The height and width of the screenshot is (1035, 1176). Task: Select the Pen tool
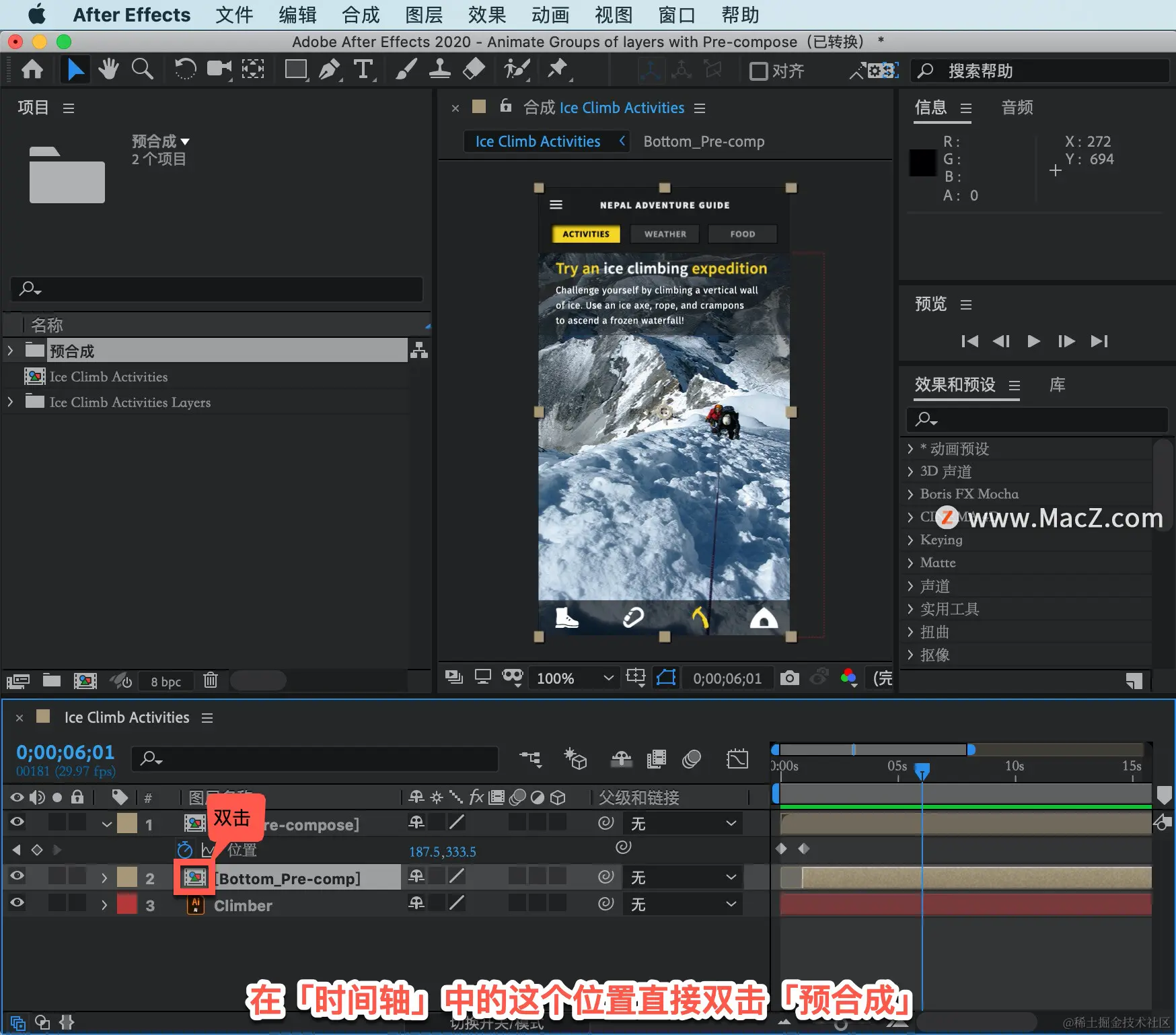(x=329, y=69)
